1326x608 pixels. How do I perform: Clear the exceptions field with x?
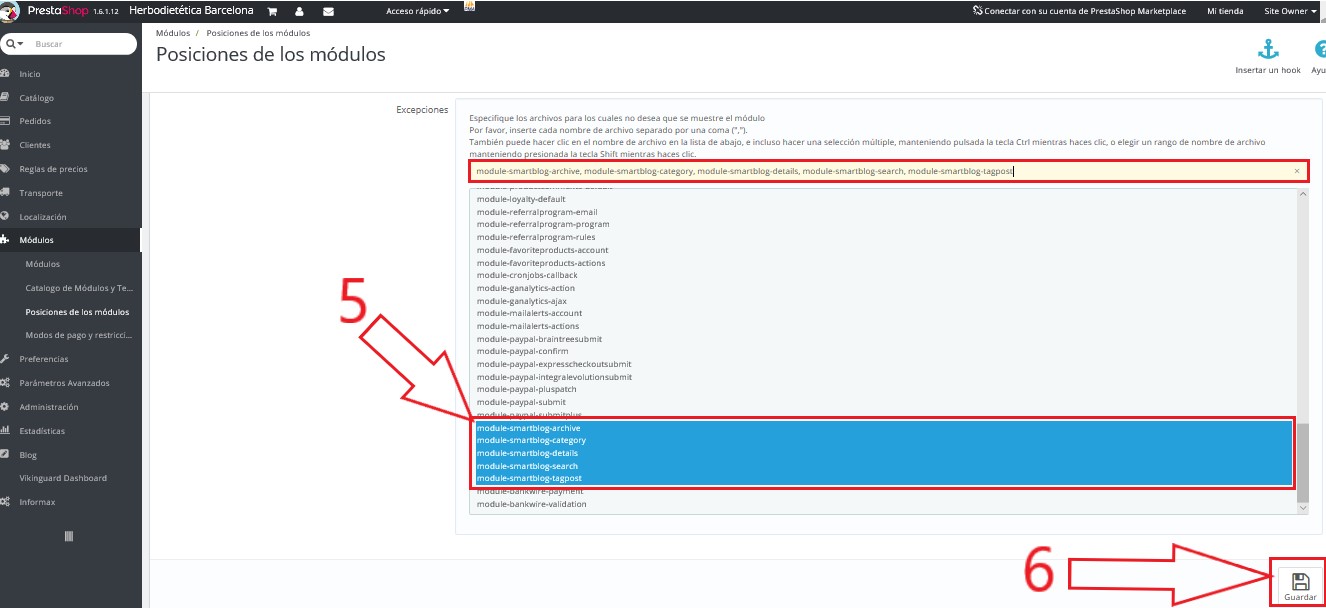coord(1297,171)
